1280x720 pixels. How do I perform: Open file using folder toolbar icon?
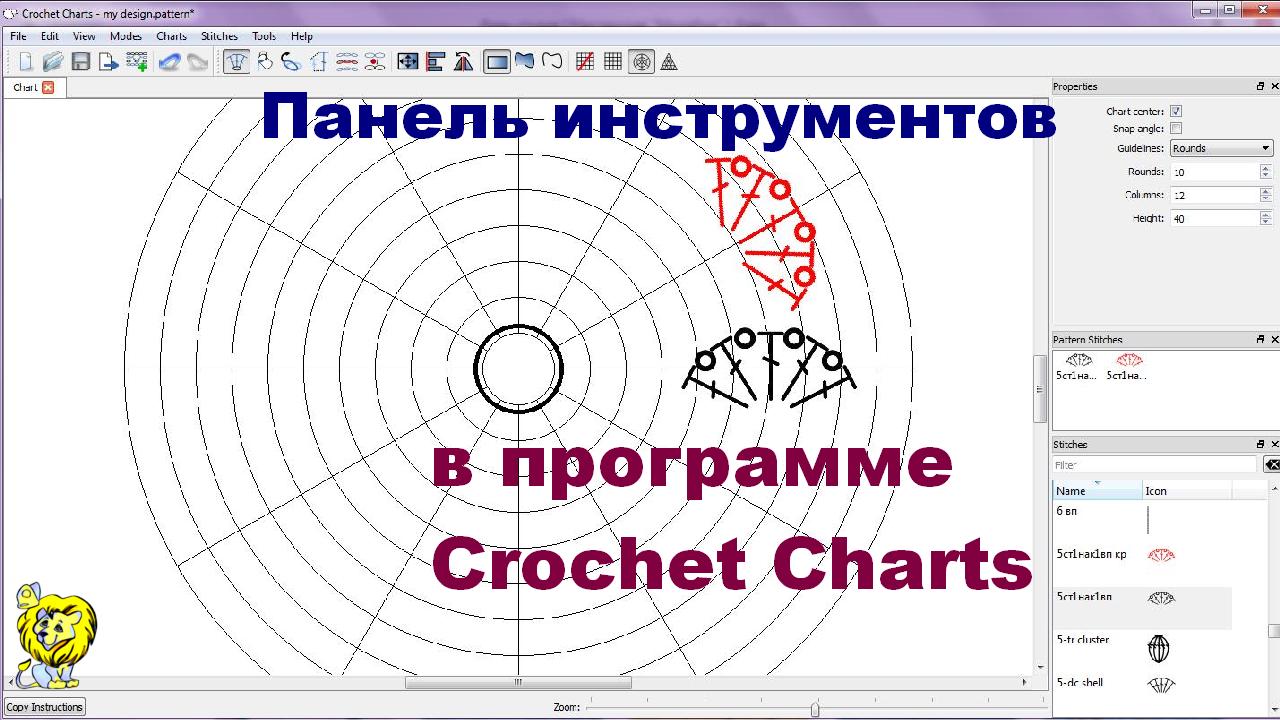tap(53, 62)
